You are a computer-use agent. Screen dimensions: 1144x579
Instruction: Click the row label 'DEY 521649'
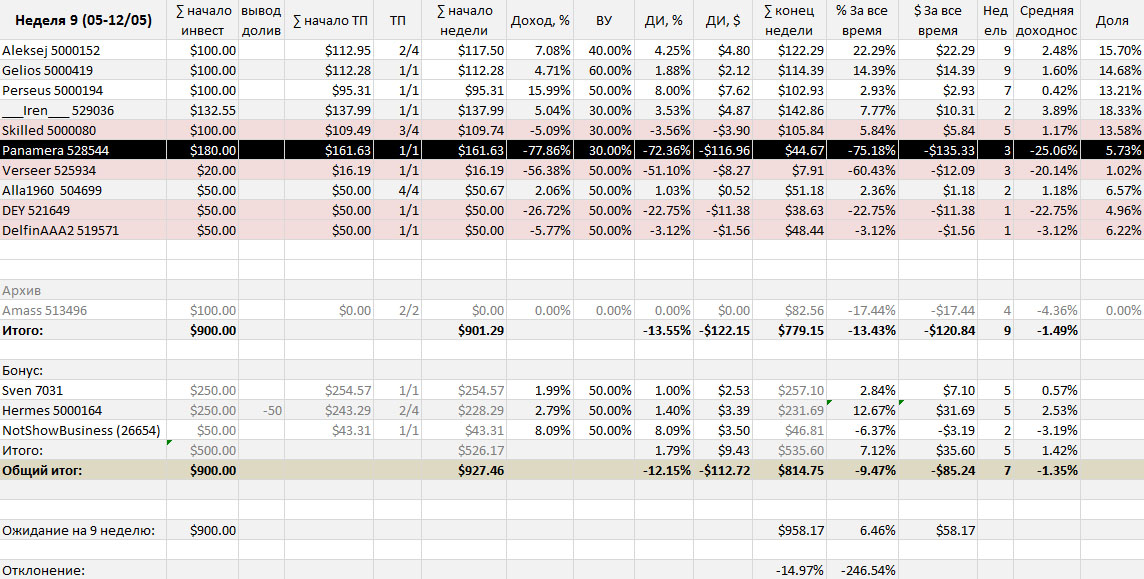[x=83, y=210]
